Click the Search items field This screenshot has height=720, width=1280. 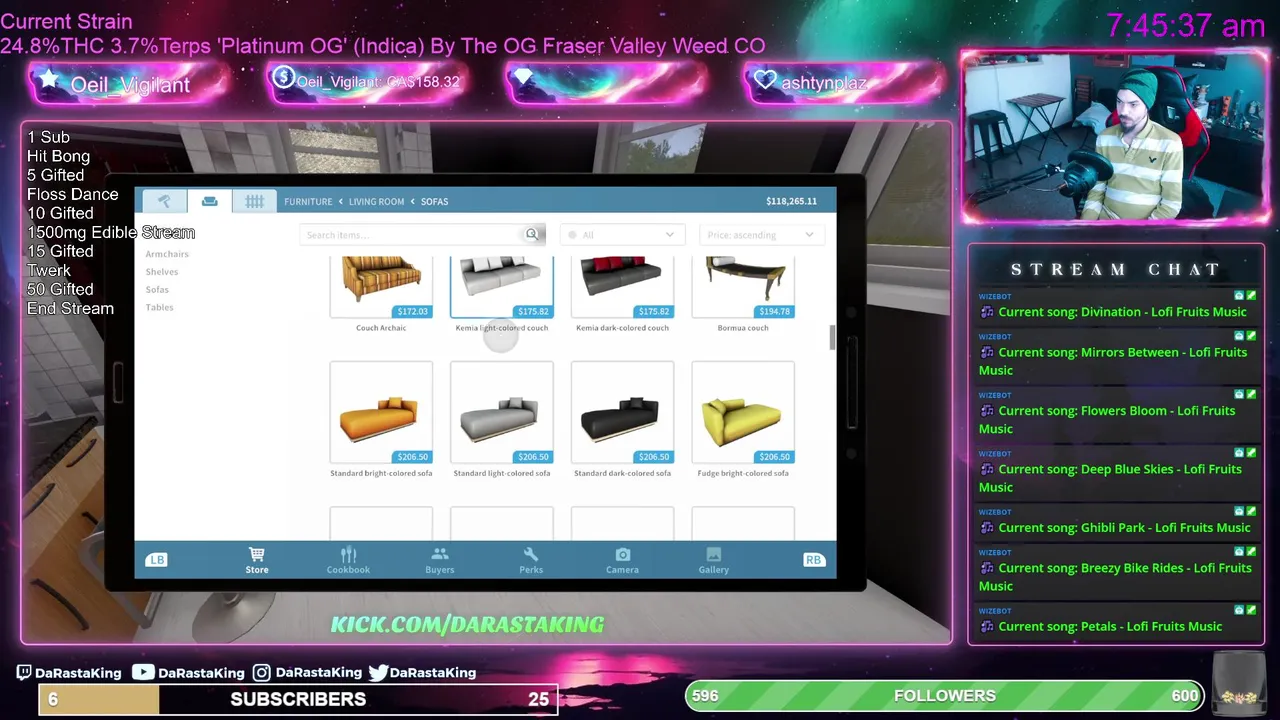pos(422,235)
